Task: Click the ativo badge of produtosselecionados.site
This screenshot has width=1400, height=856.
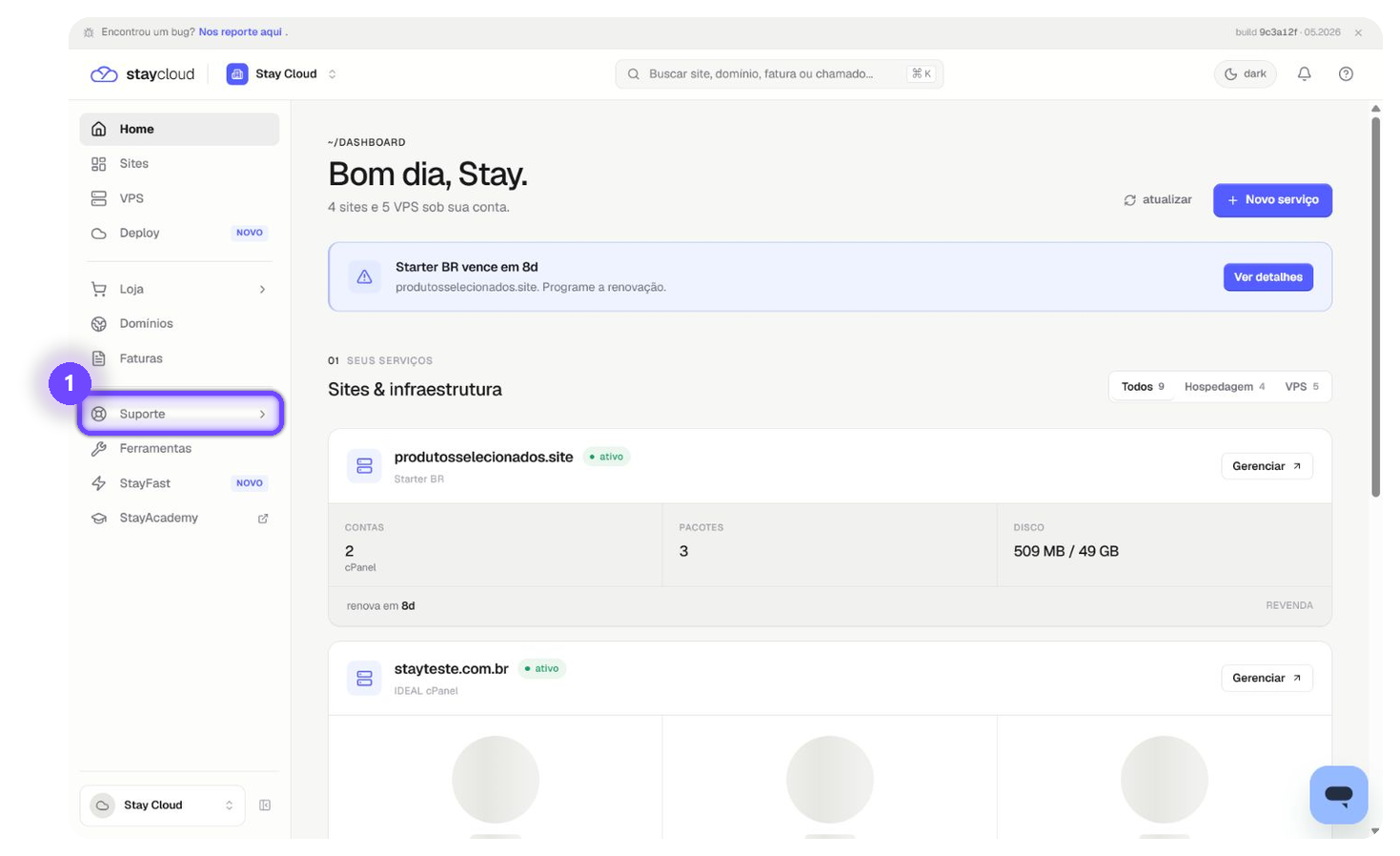Action: pos(606,457)
